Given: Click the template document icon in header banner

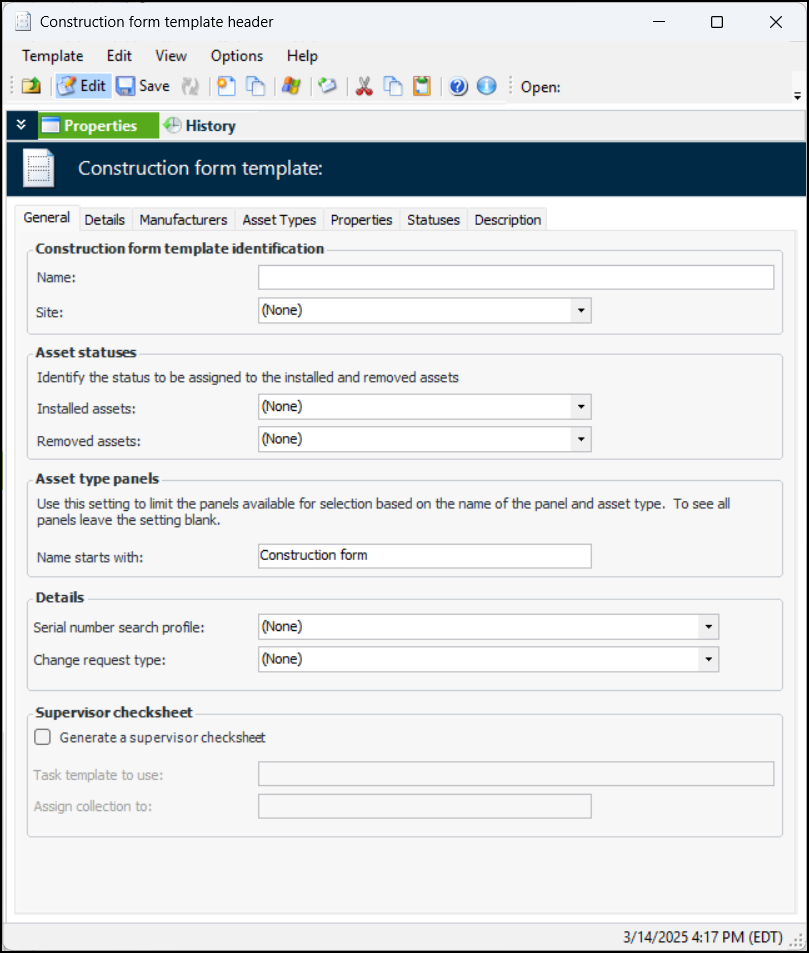Looking at the screenshot, I should pos(38,168).
